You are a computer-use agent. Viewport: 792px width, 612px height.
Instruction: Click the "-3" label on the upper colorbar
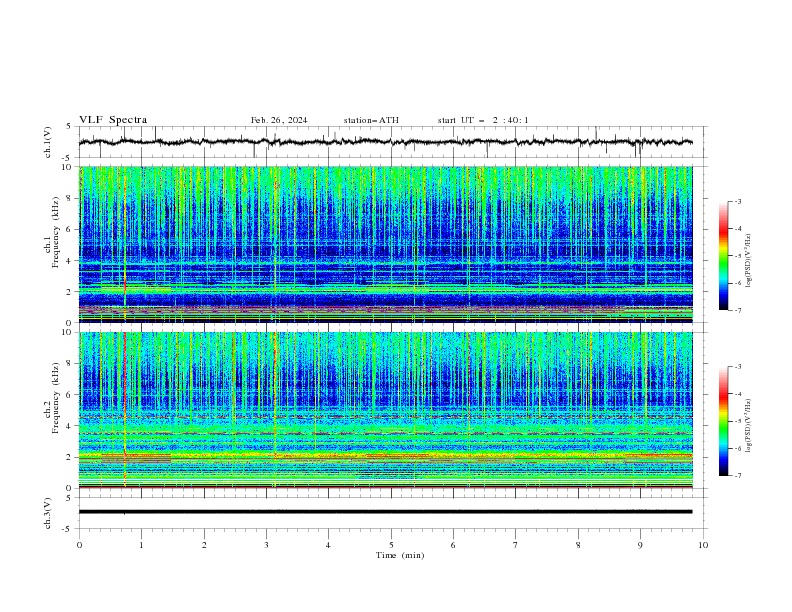[x=737, y=201]
